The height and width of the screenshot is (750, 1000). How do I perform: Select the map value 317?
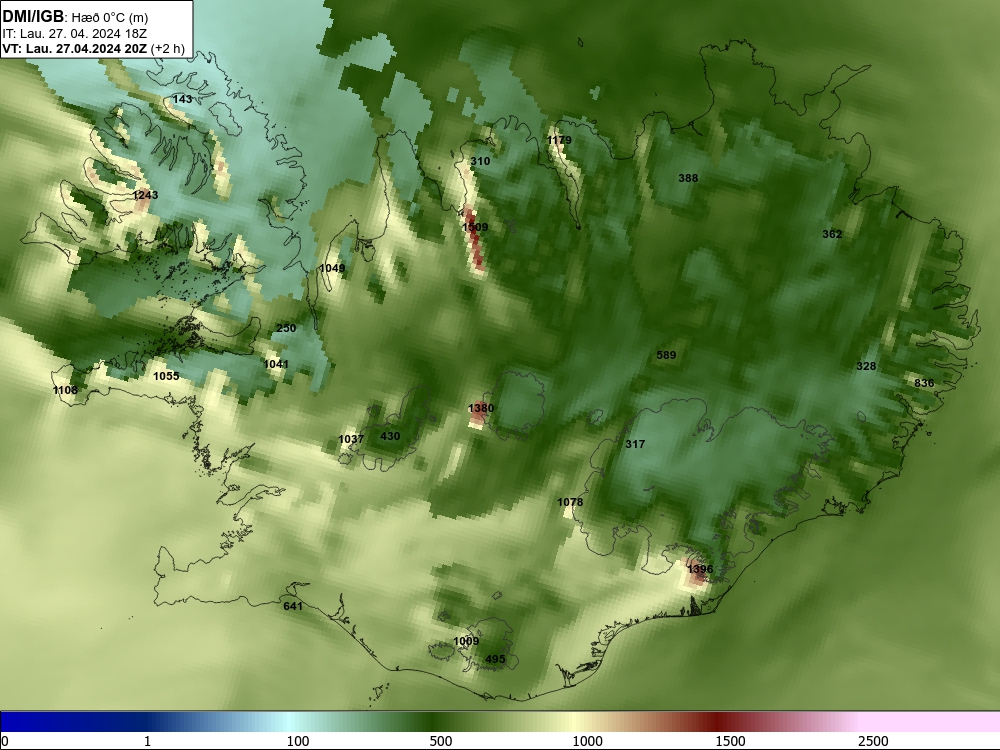pyautogui.click(x=635, y=444)
